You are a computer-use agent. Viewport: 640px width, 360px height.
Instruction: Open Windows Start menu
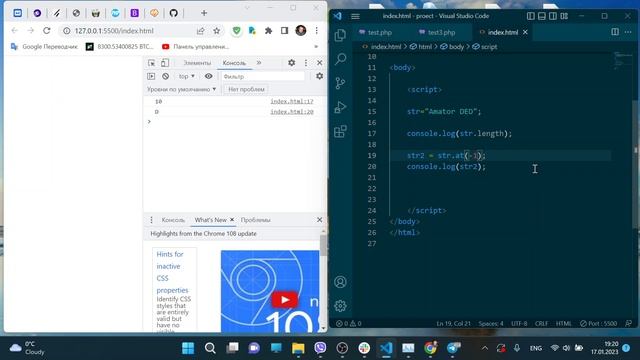click(x=188, y=348)
